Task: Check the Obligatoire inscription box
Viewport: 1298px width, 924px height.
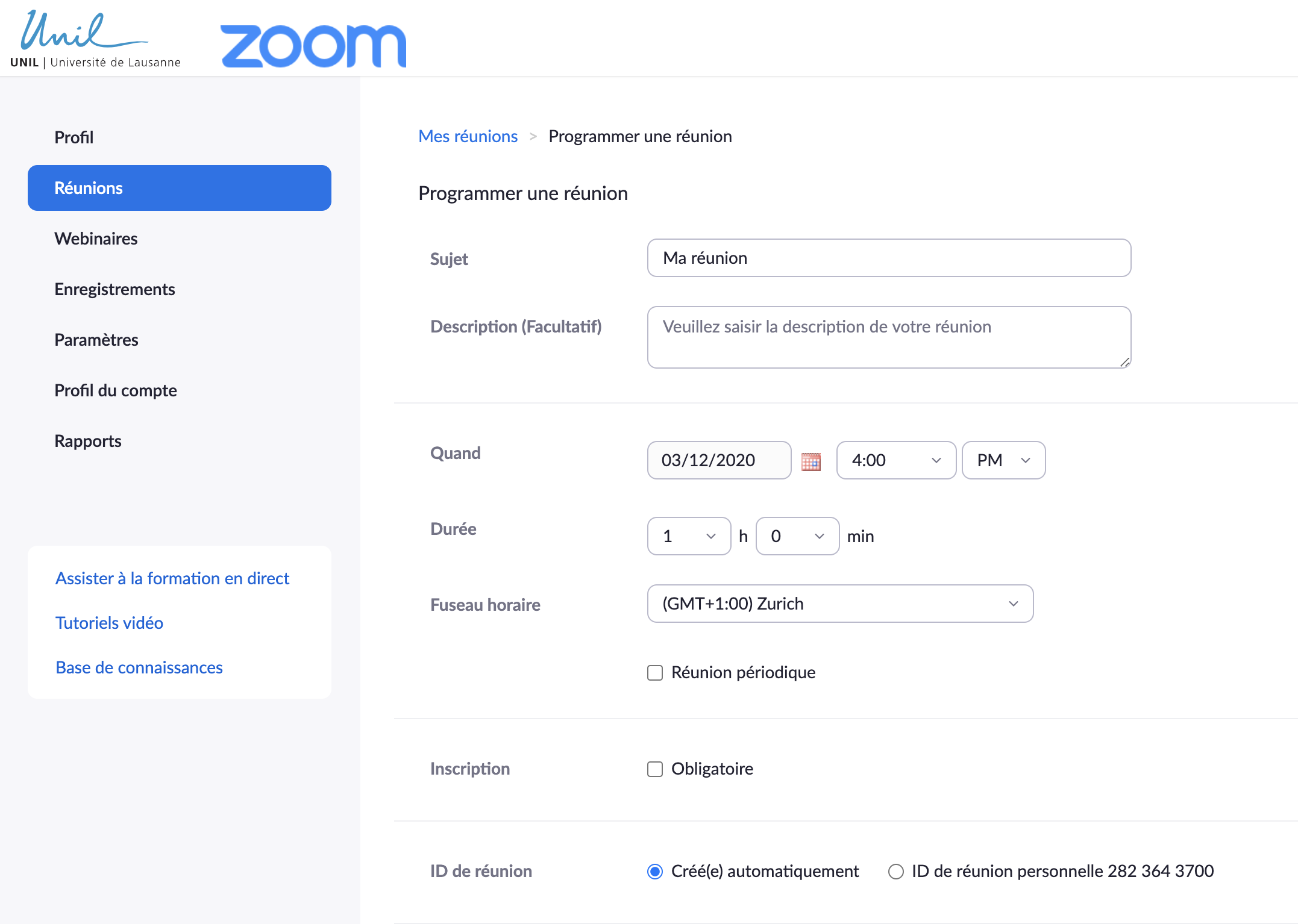Action: [655, 769]
